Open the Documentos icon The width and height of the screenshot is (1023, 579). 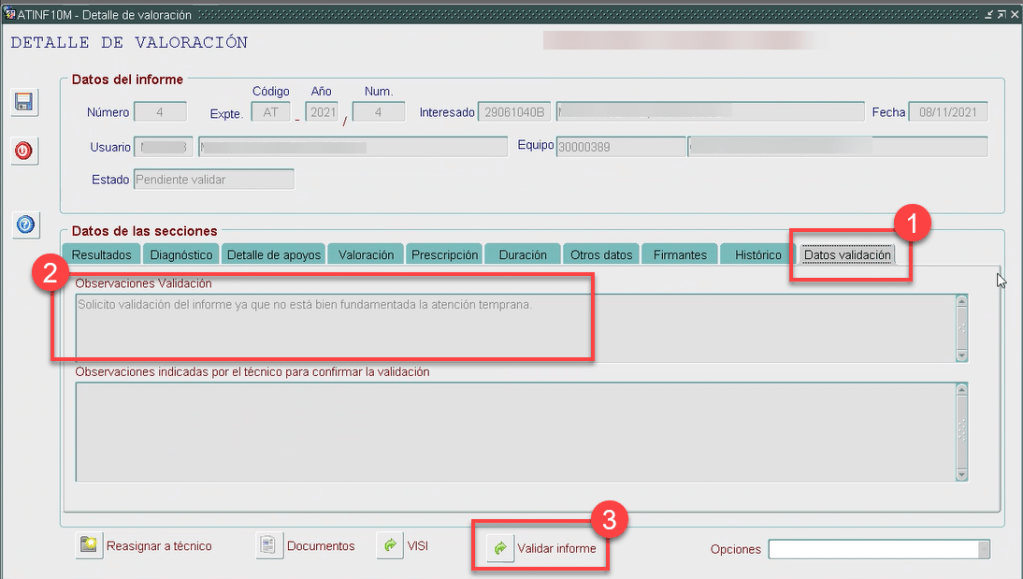268,546
